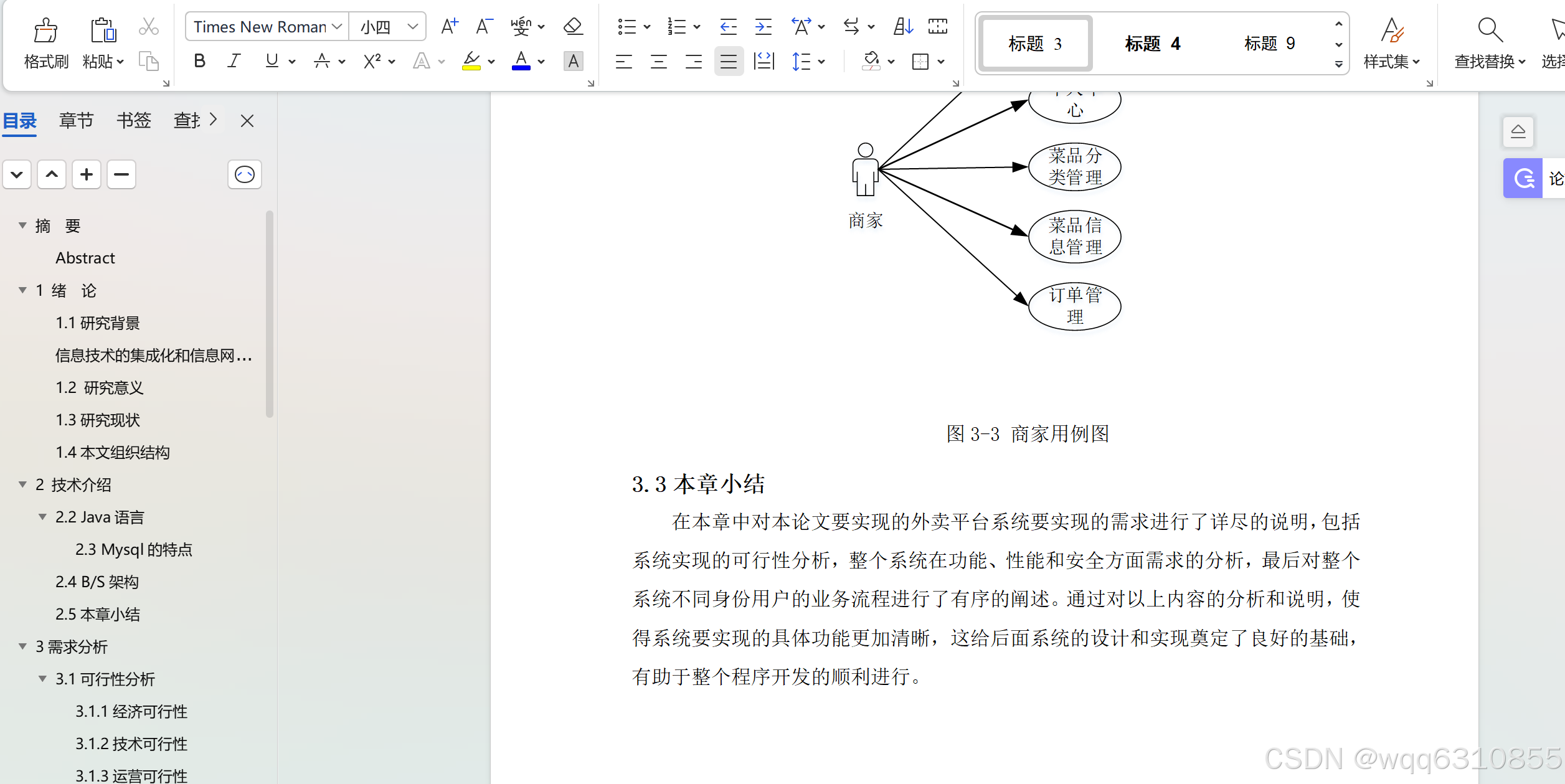1565x784 pixels.
Task: Click the yellow highlight color button
Action: [x=471, y=61]
